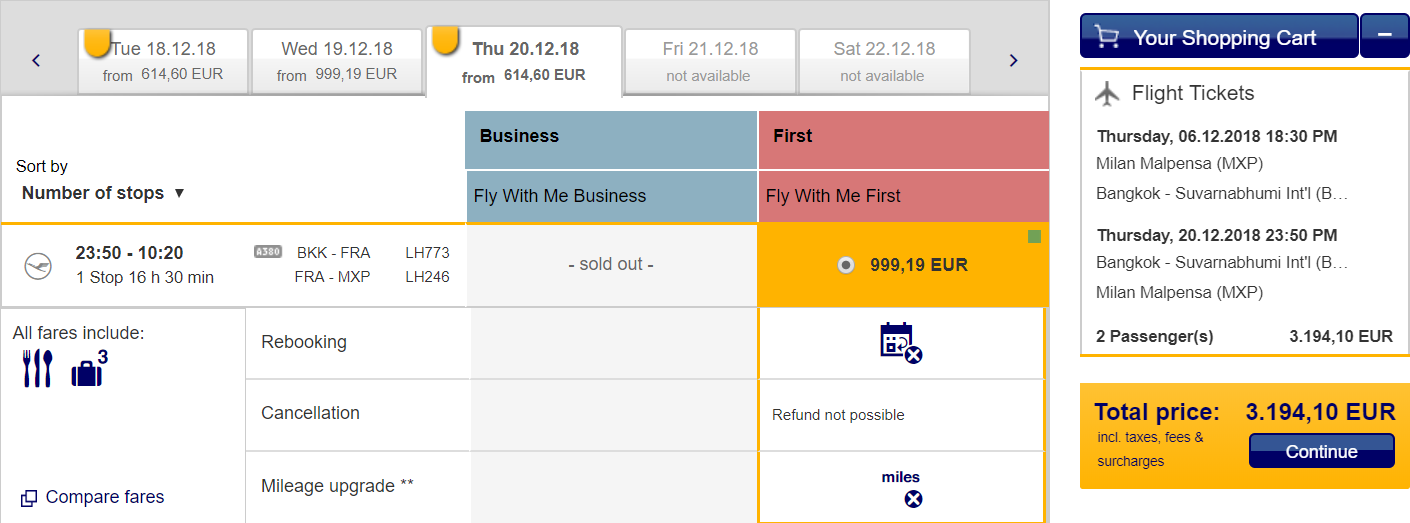Click the airplane icon beside Flight Tickets
Viewport: 1410px width, 523px height.
[x=1107, y=93]
